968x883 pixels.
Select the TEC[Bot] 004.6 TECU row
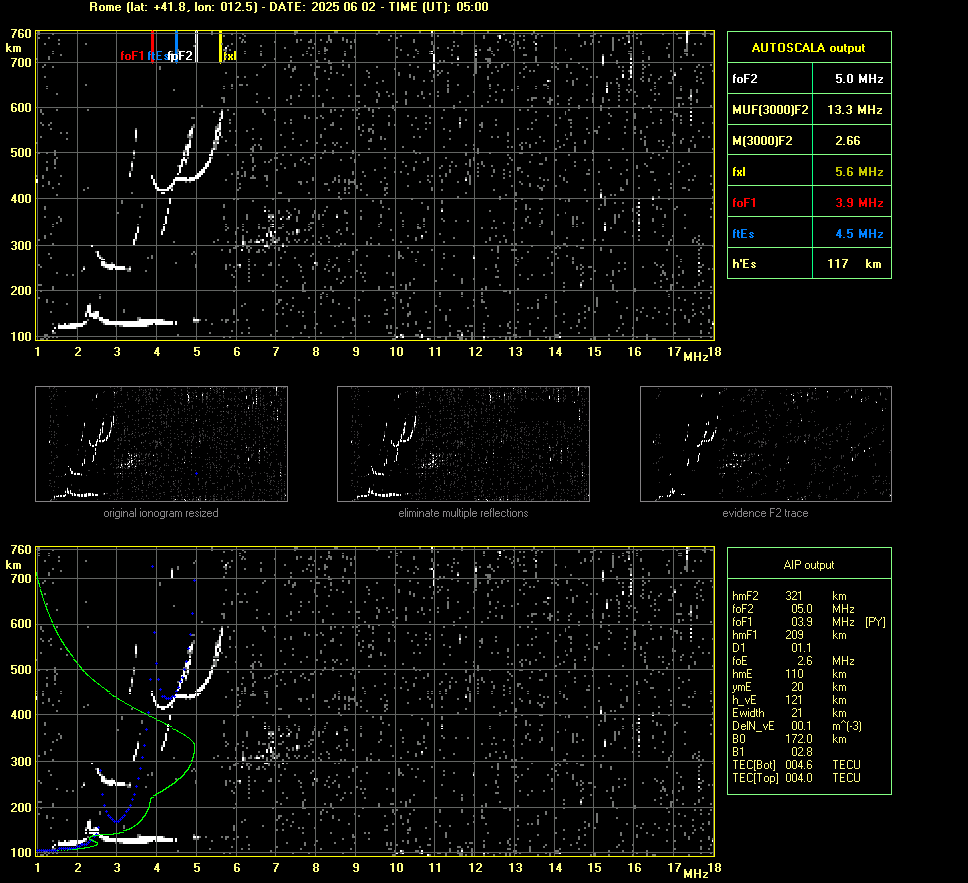pyautogui.click(x=796, y=764)
